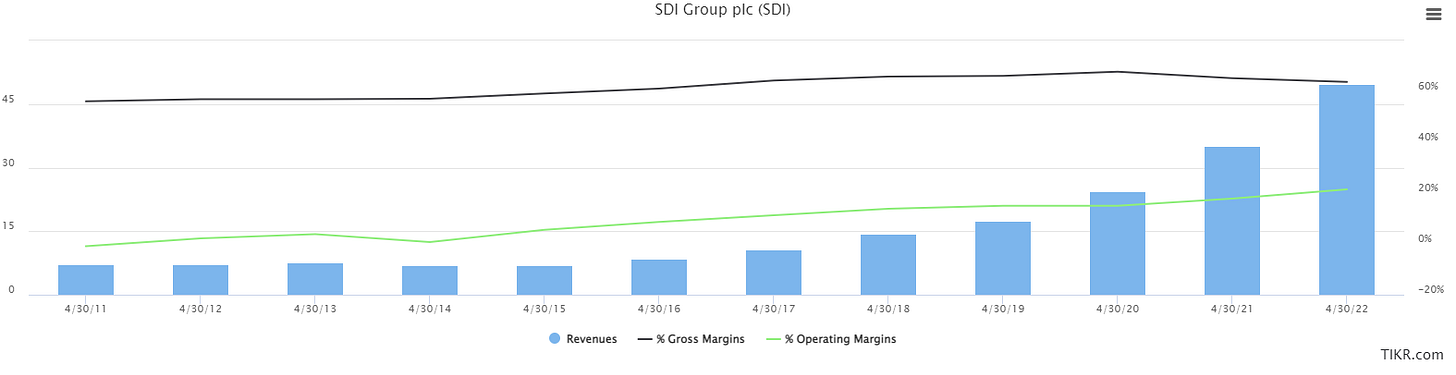Click the 4/30/14 x-axis label

430,309
